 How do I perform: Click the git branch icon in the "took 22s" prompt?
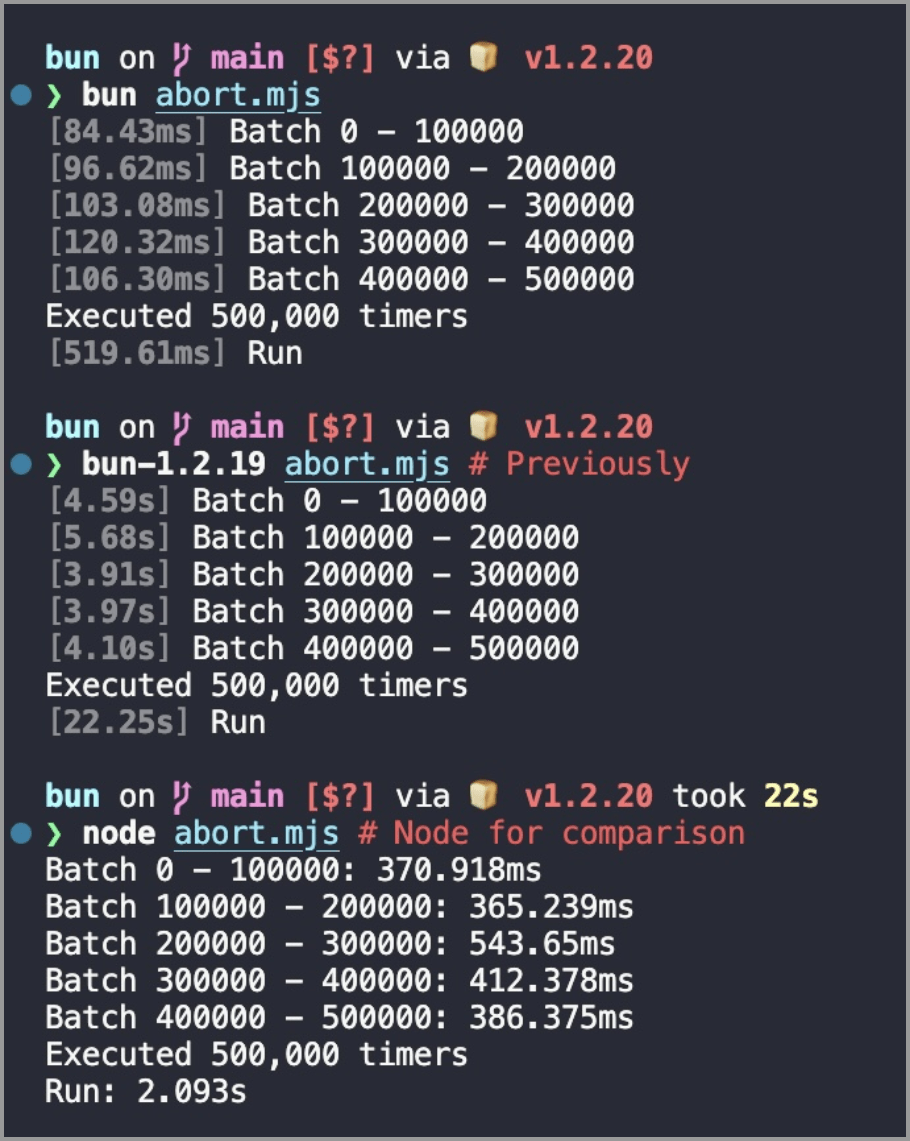pyautogui.click(x=183, y=797)
